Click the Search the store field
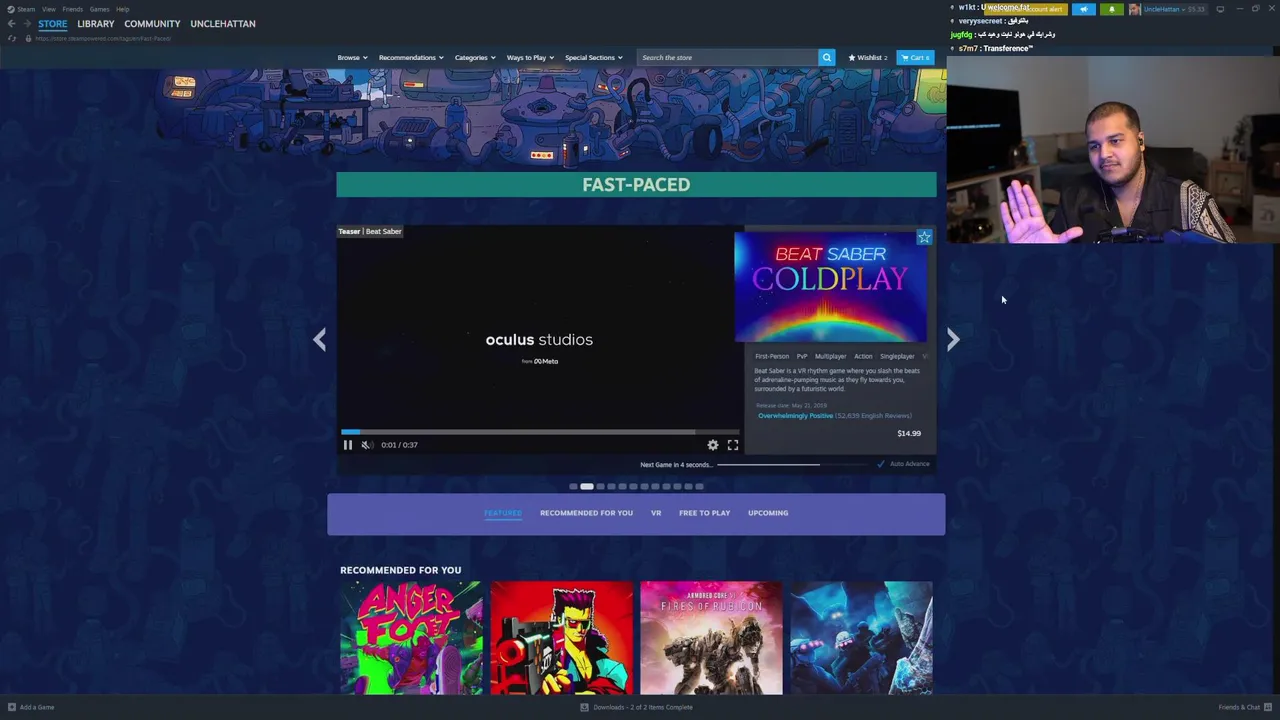This screenshot has height=720, width=1280. tap(727, 57)
